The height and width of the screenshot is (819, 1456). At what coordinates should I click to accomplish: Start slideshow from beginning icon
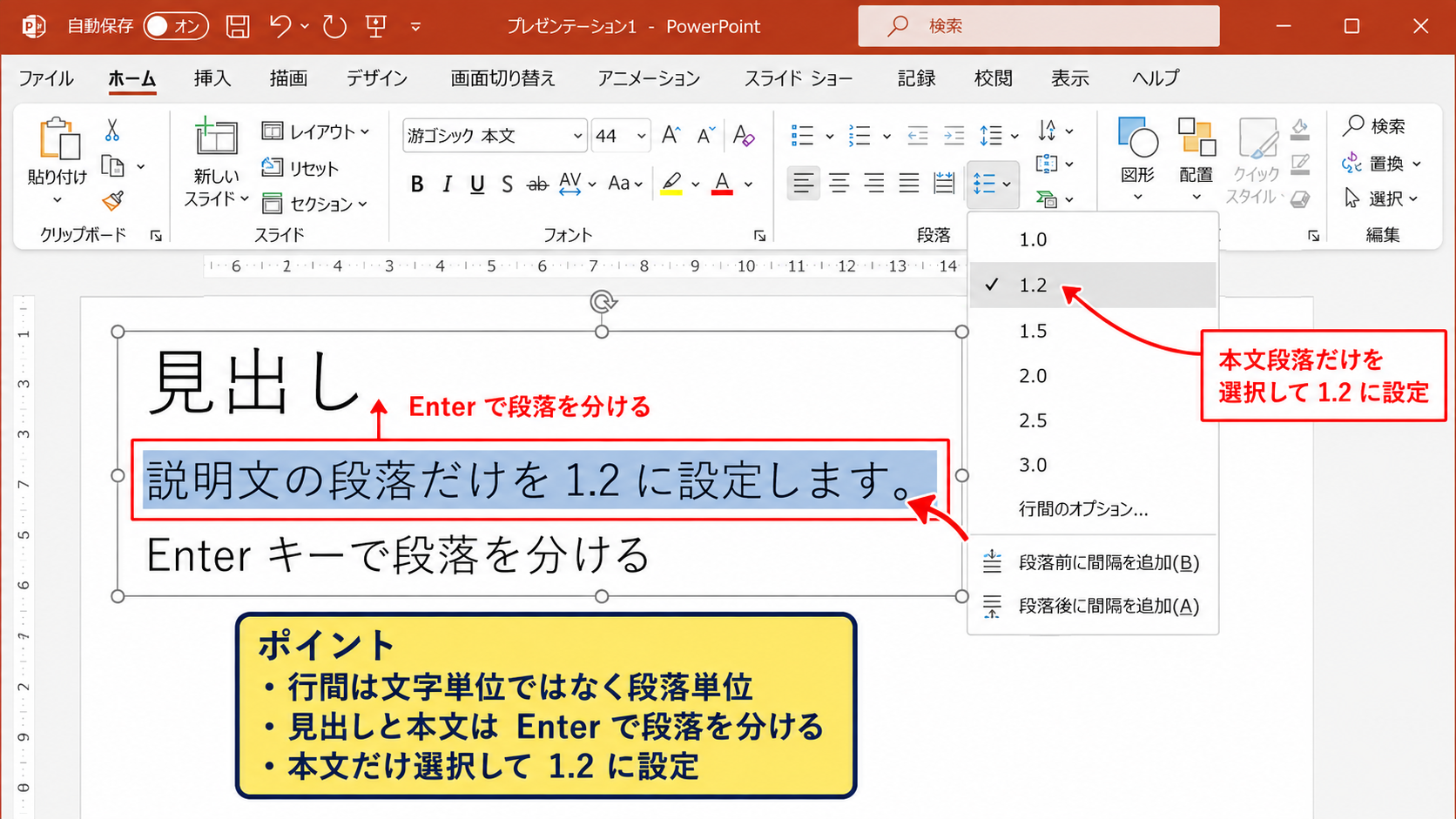click(x=376, y=26)
